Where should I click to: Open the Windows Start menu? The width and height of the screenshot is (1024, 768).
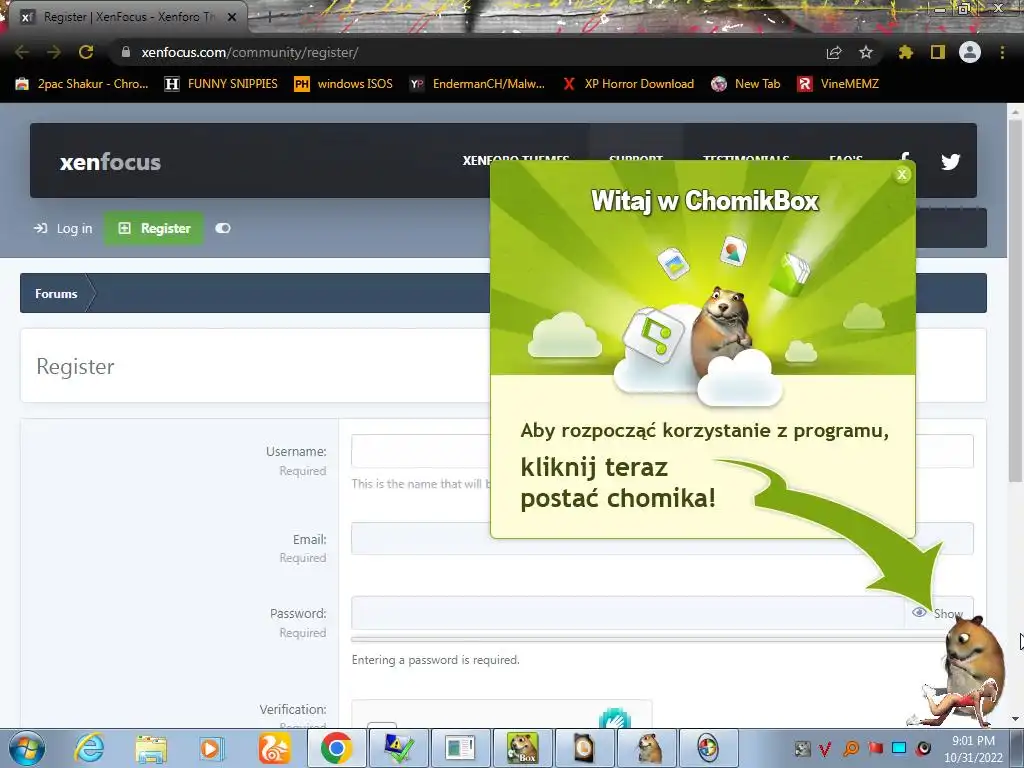[27, 748]
